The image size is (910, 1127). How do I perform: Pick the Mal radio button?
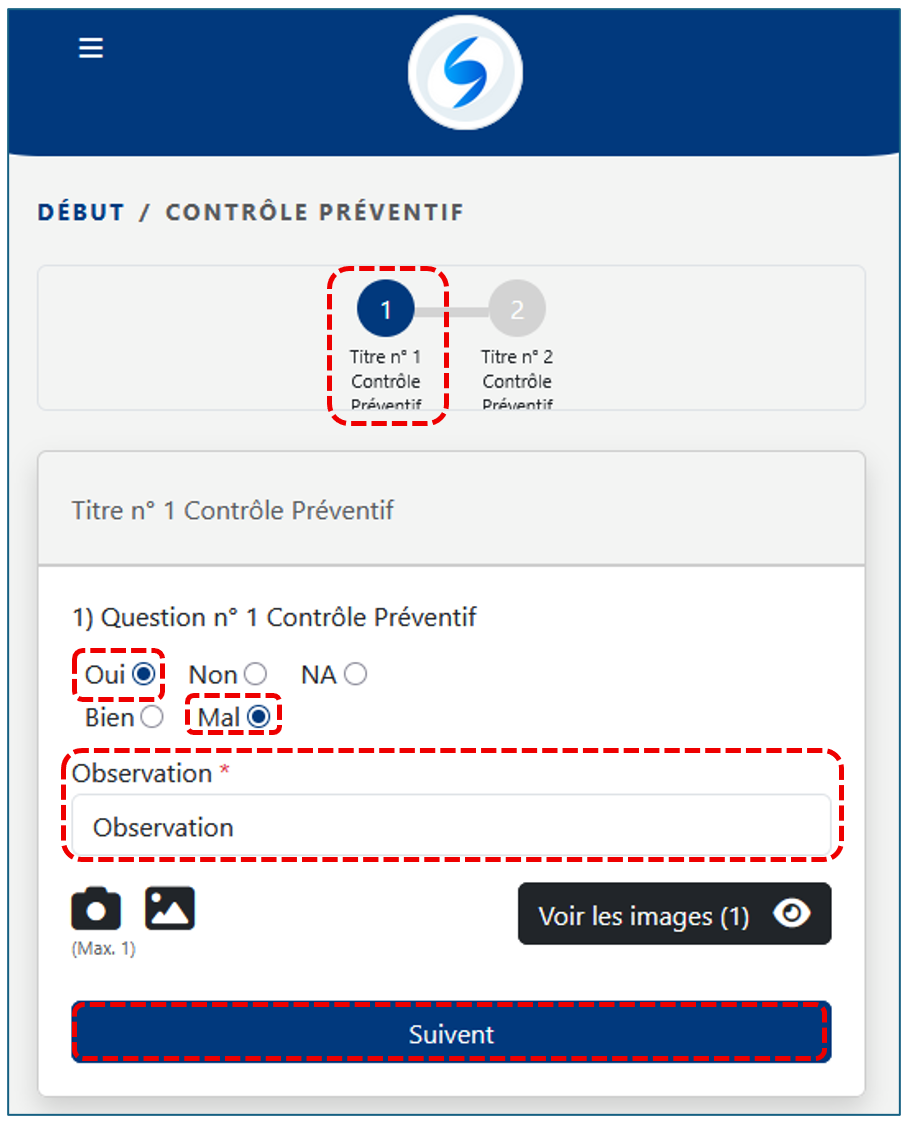[x=258, y=717]
